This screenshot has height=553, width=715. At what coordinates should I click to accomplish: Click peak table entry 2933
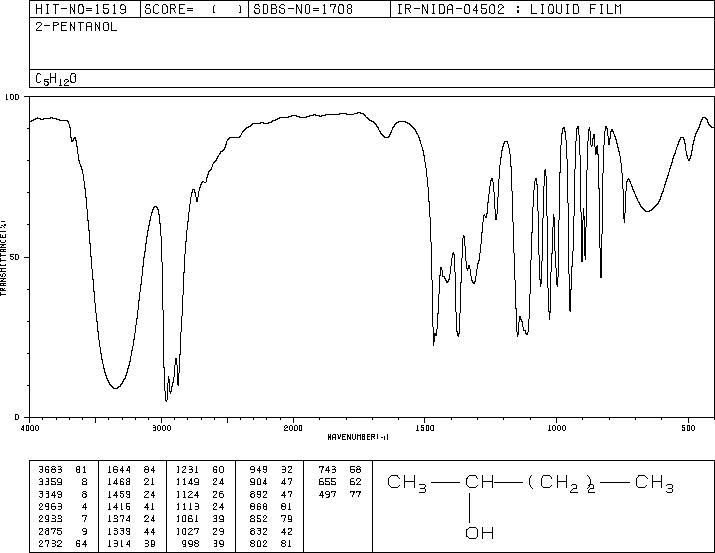click(50, 519)
